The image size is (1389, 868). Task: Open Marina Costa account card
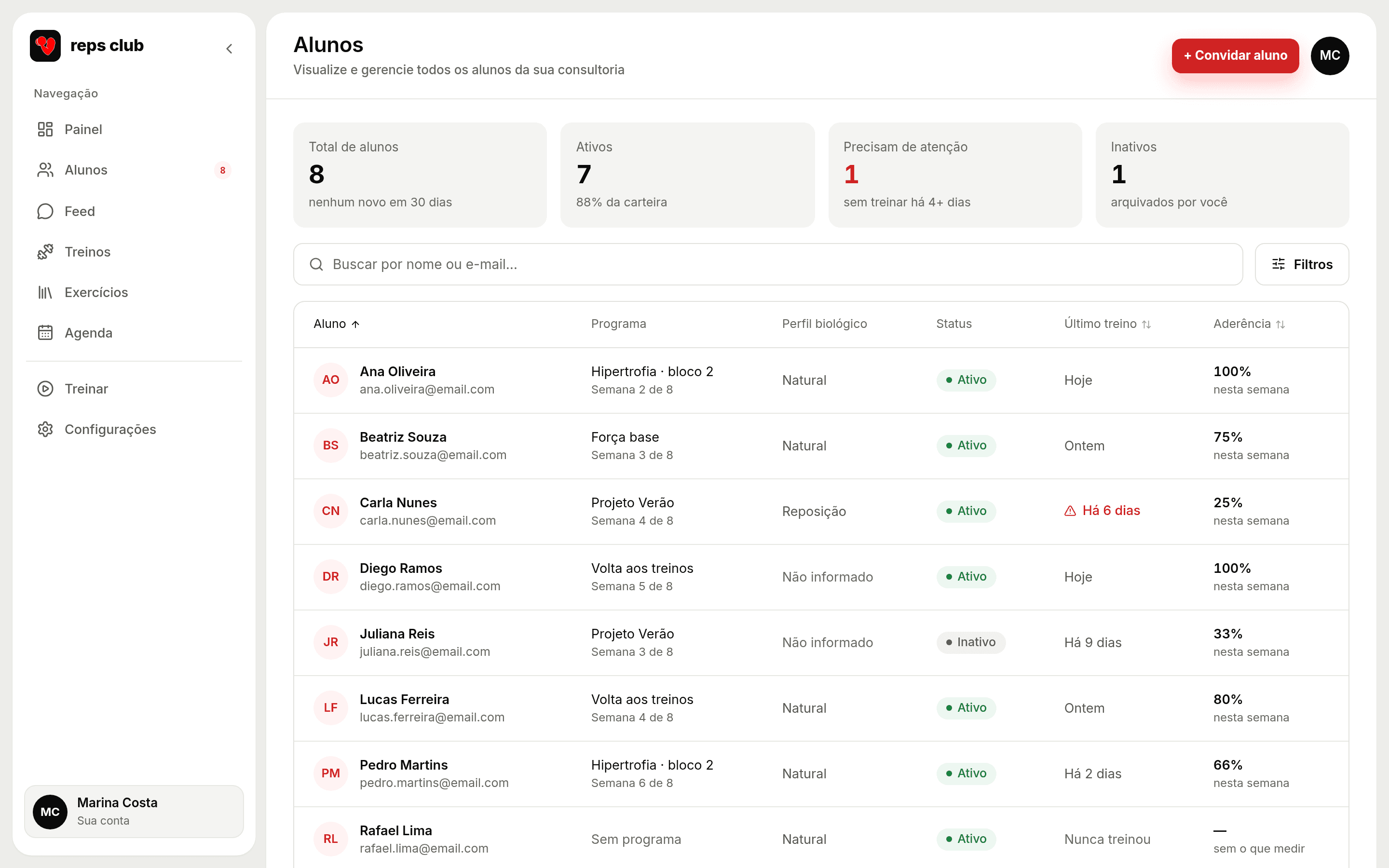pyautogui.click(x=134, y=811)
